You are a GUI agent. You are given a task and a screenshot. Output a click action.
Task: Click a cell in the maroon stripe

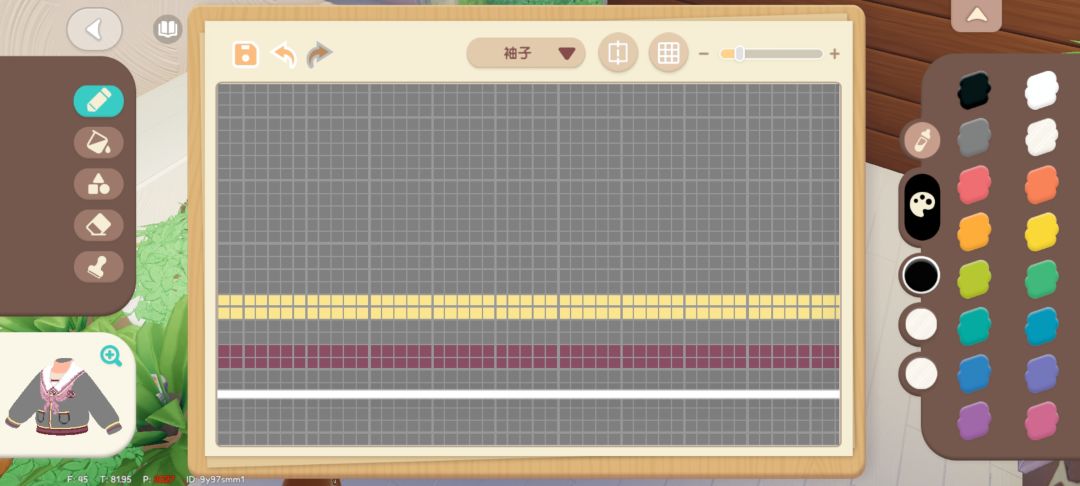tap(528, 357)
